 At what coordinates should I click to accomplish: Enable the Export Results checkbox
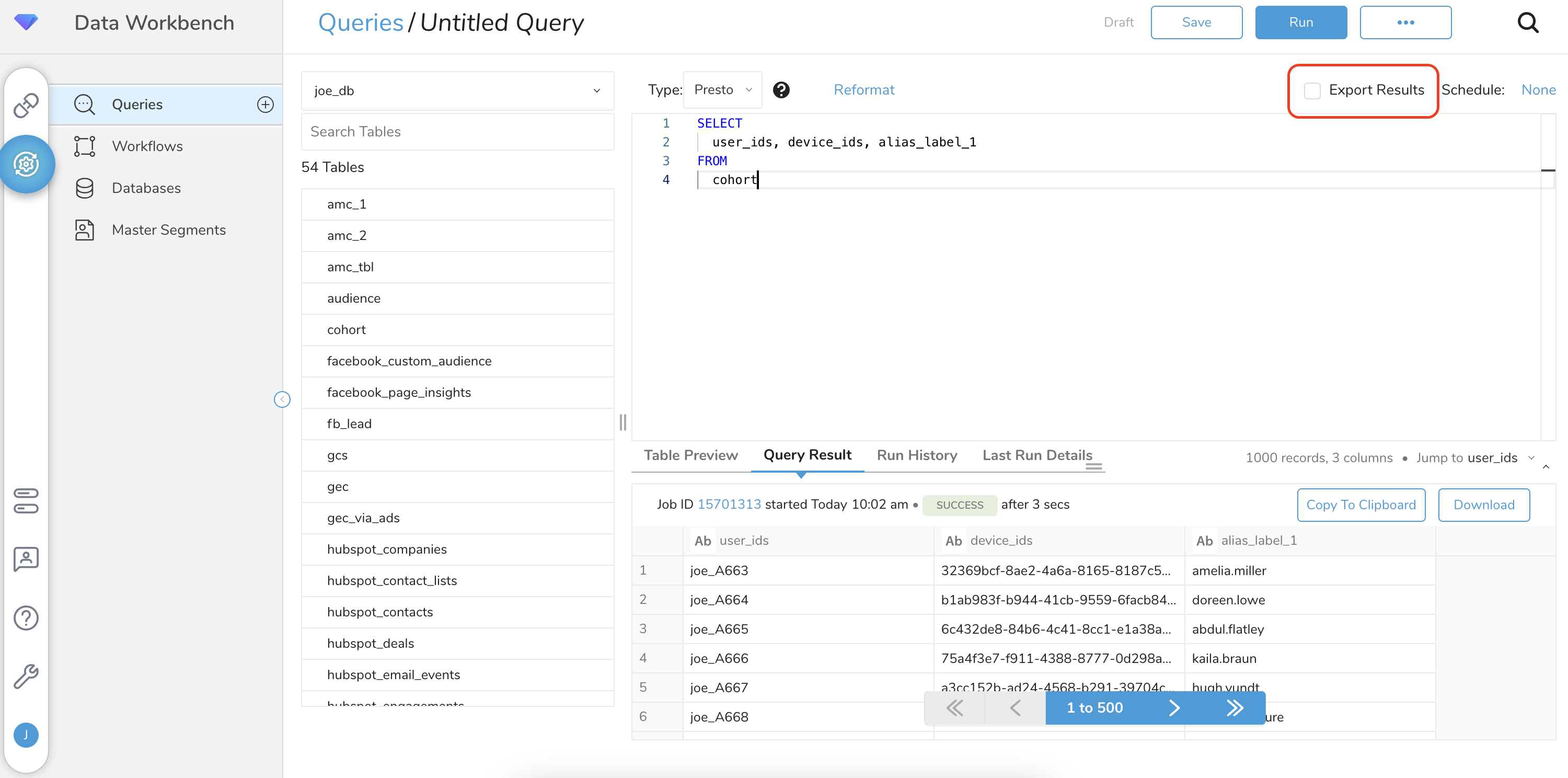tap(1312, 90)
